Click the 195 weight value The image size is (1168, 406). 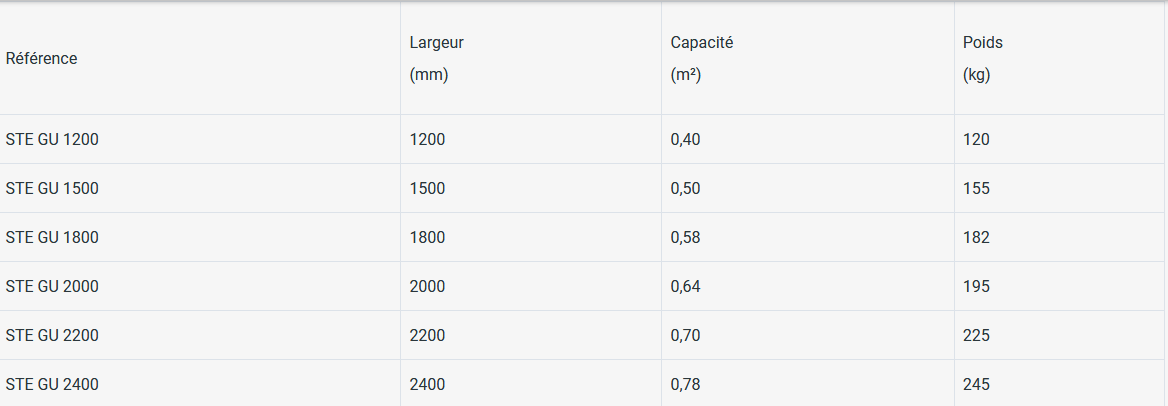click(x=976, y=287)
